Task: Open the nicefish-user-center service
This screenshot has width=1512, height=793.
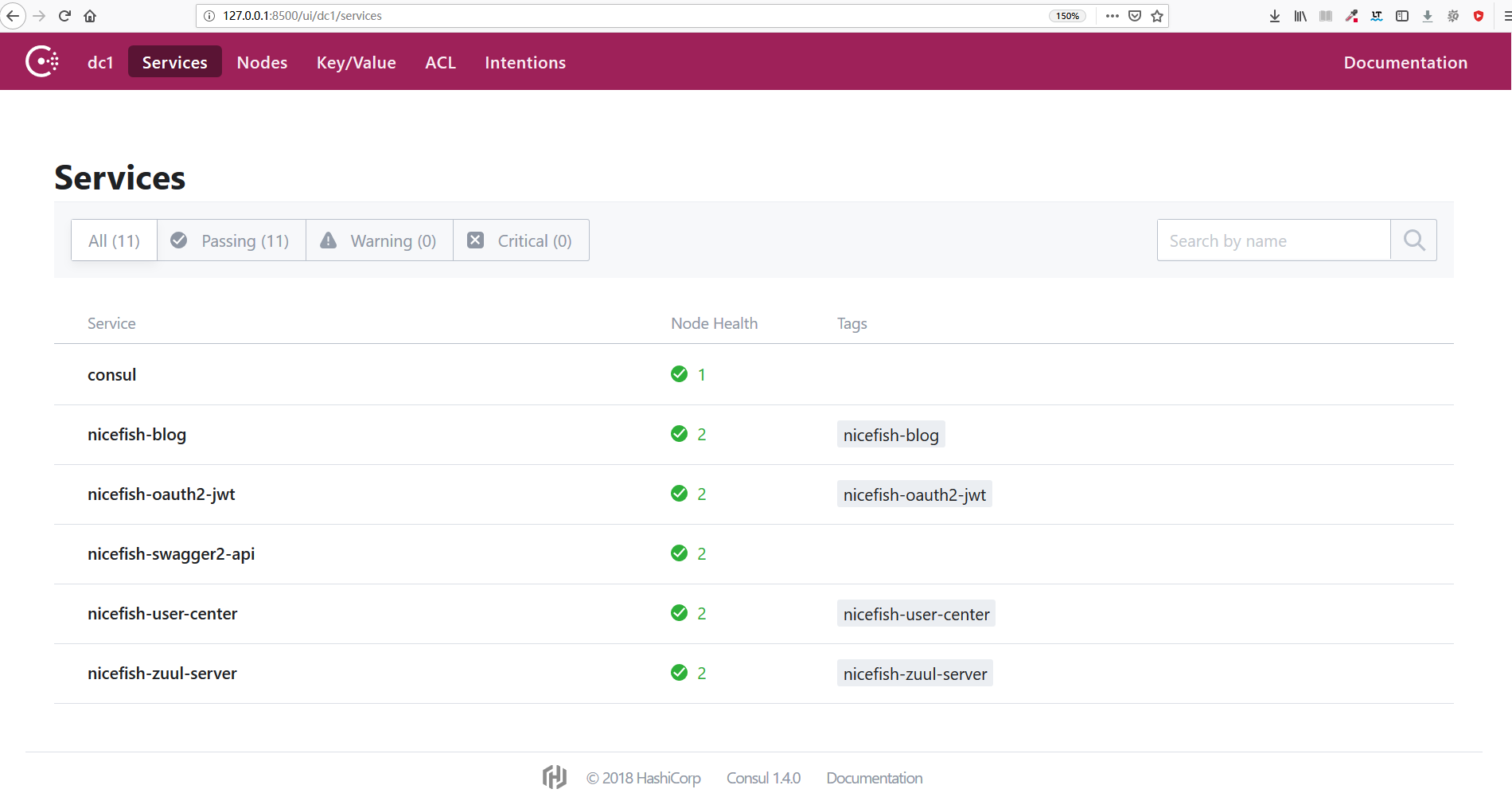Action: 162,613
